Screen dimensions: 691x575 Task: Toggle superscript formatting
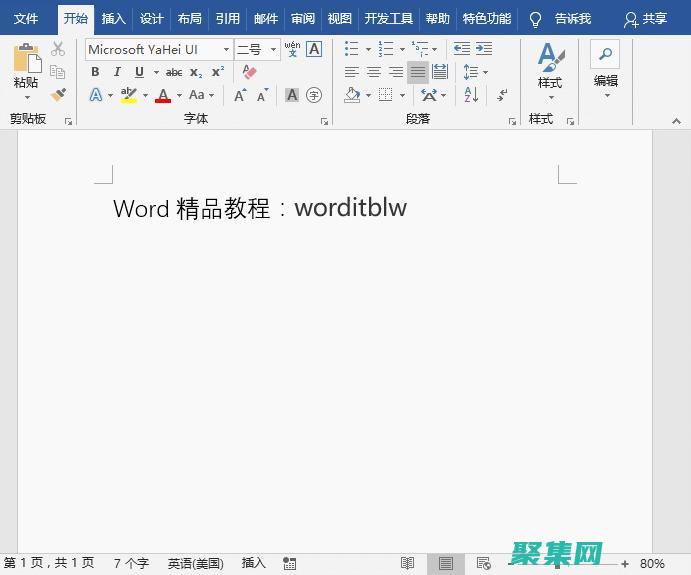click(218, 72)
